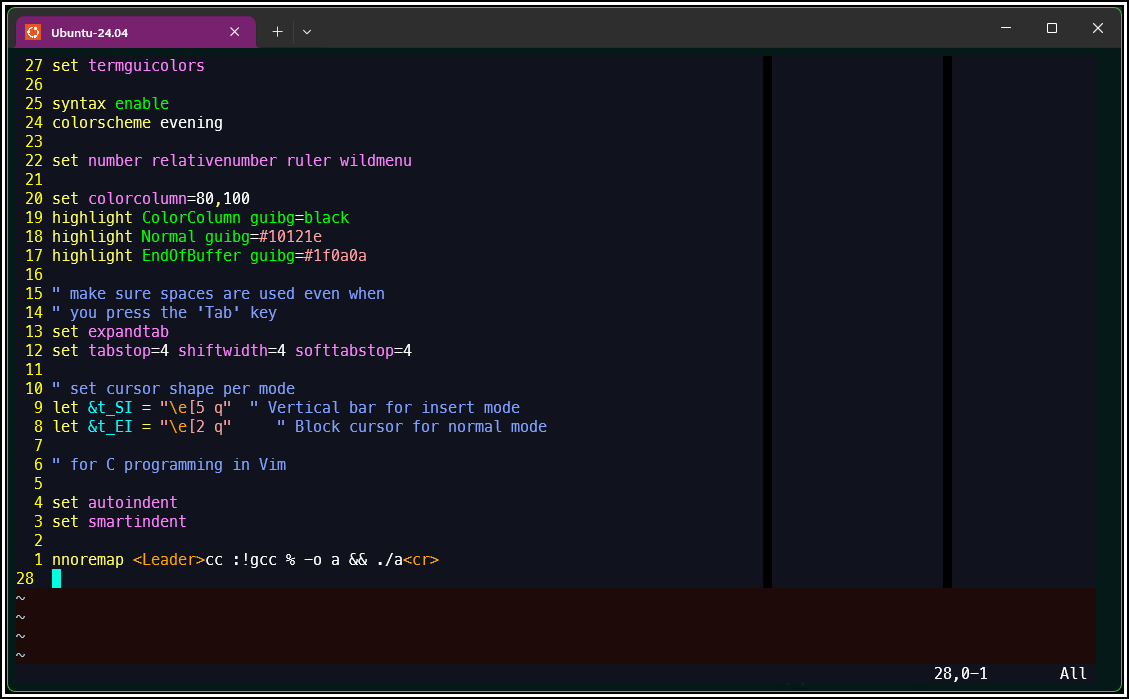Click the hex value '#1f0a0a'
This screenshot has width=1129, height=699.
[x=336, y=256]
